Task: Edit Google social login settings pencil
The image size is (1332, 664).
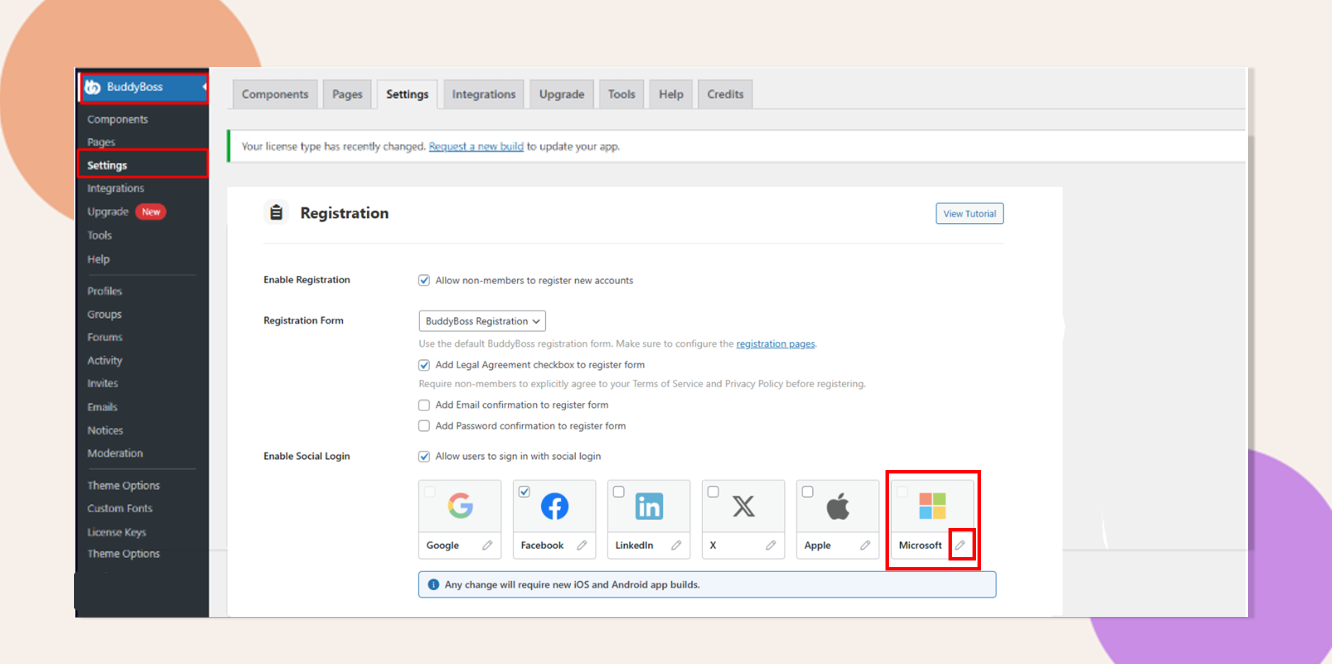Action: 487,545
